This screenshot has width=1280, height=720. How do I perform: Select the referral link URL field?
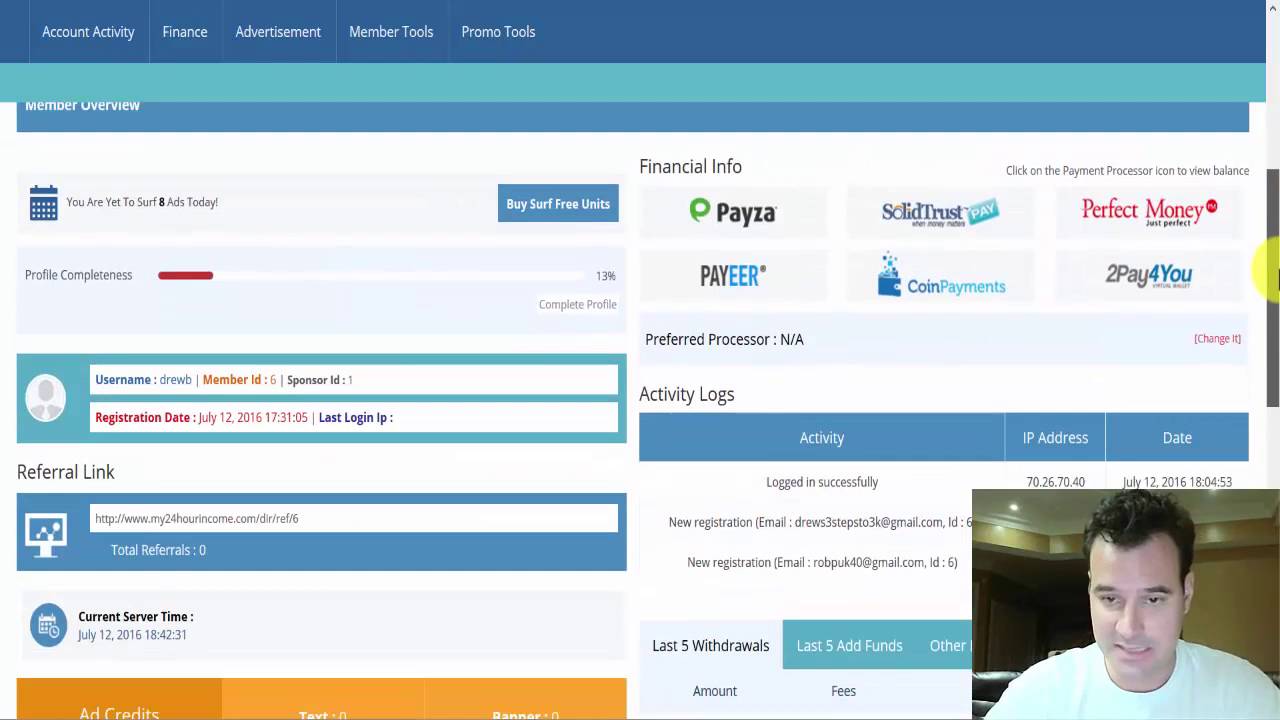point(354,518)
